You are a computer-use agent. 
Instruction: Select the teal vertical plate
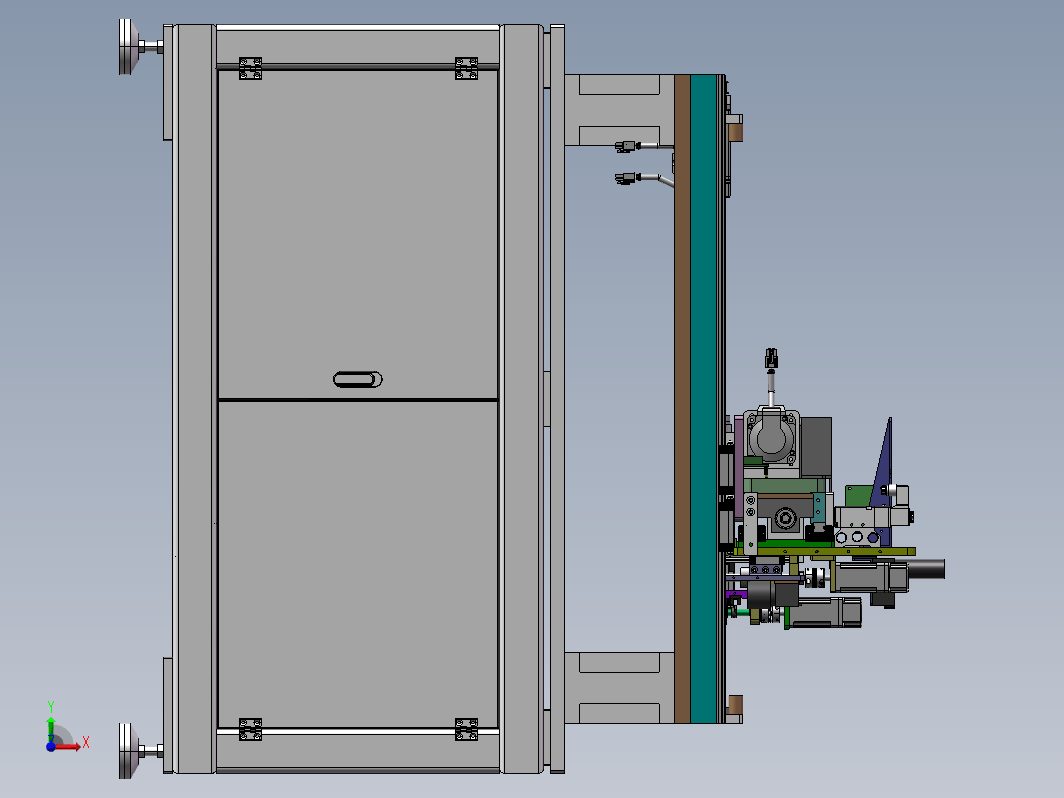point(704,399)
